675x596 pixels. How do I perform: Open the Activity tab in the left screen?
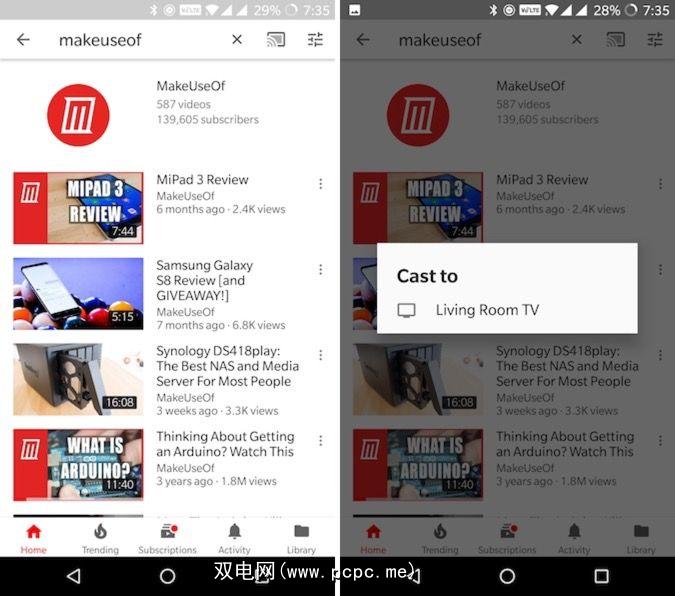point(235,539)
